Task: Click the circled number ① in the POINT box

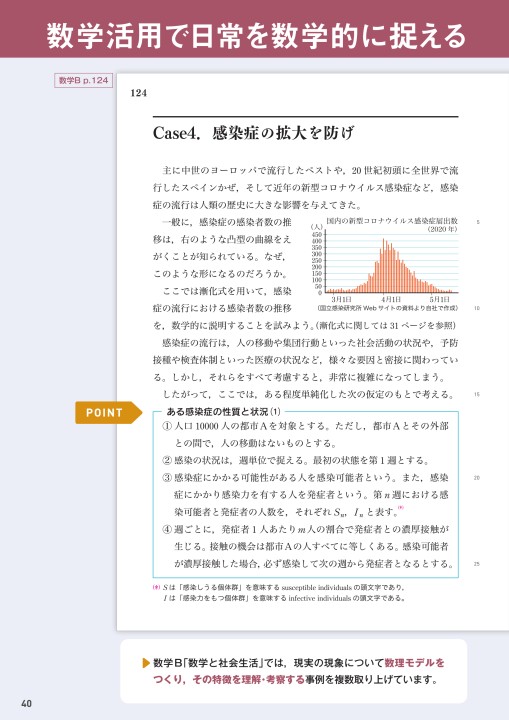Action: [167, 426]
